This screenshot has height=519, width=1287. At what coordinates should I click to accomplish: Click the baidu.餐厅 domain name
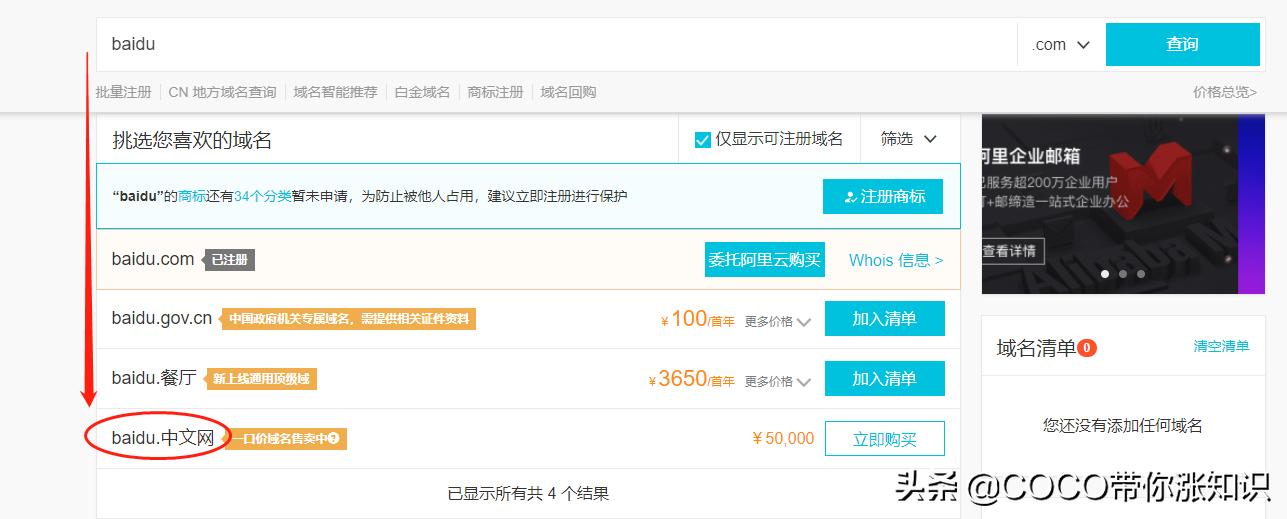(x=154, y=378)
